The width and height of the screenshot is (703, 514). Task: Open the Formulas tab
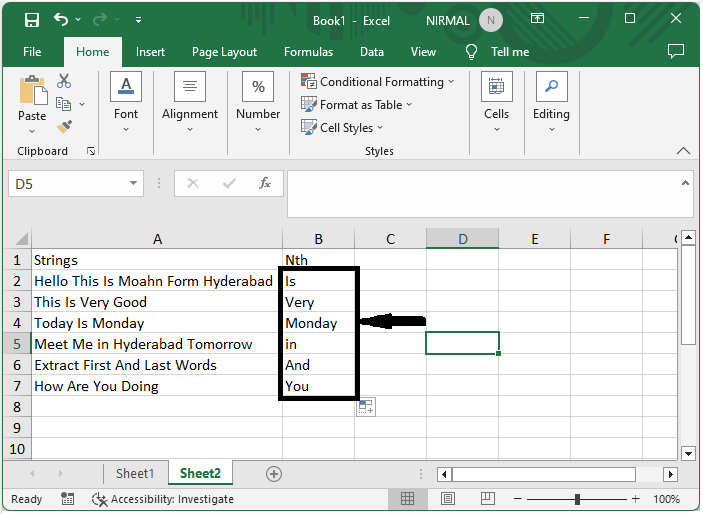[308, 52]
